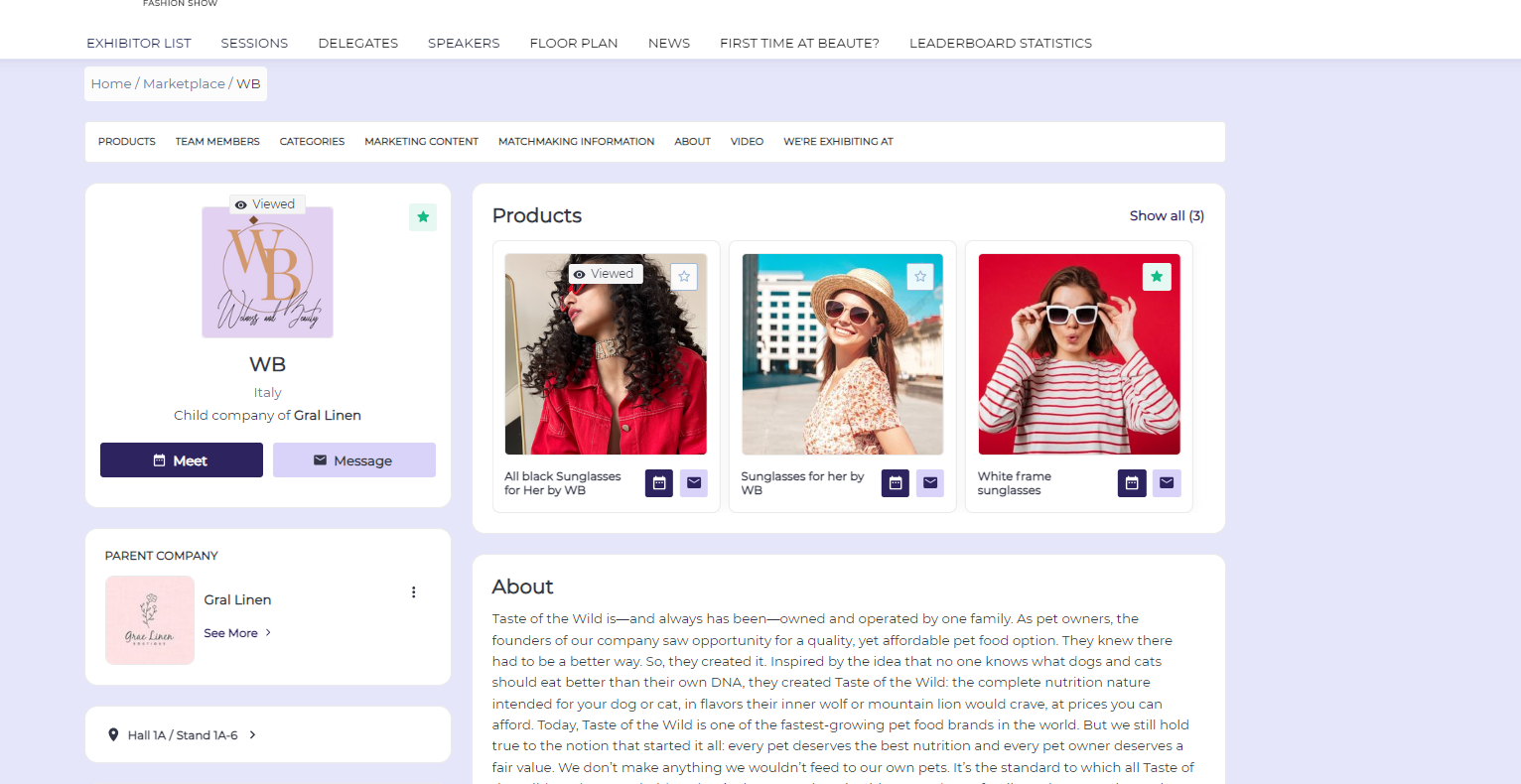This screenshot has height=784, width=1521.
Task: Click envelope icon for White frame sunglasses
Action: (x=1167, y=483)
